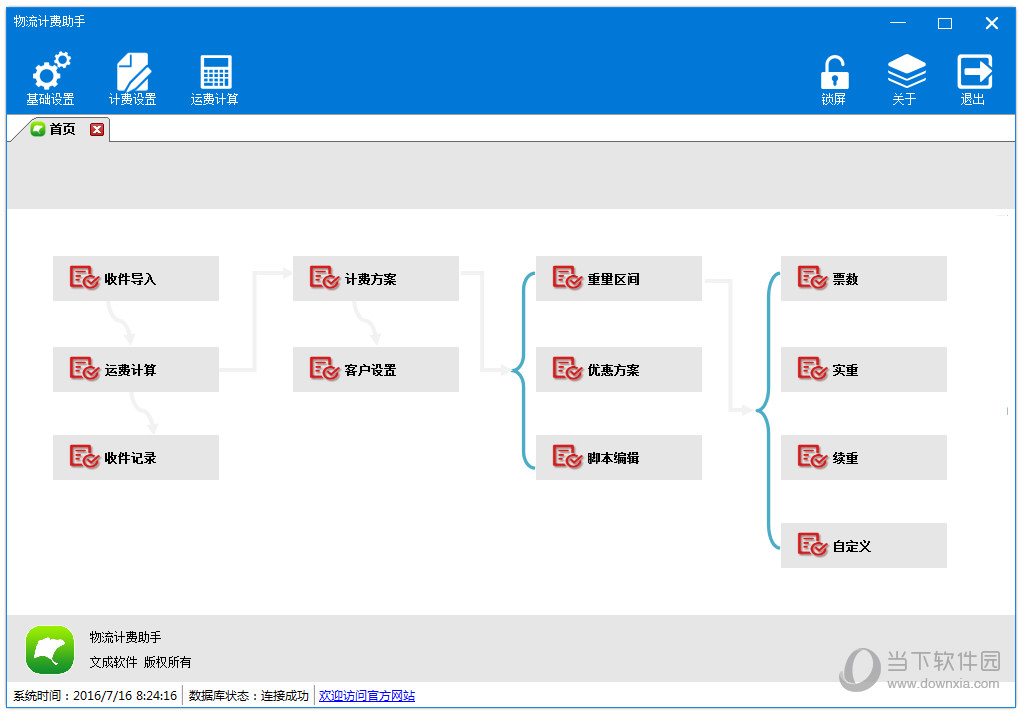Click 物流计费助手 text in footer
This screenshot has height=713, width=1024.
pos(125,637)
